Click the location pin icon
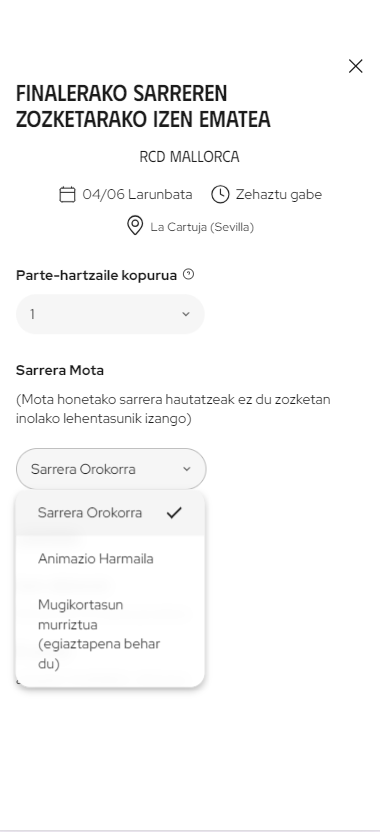Screen dimensions: 380x832 pos(135,226)
